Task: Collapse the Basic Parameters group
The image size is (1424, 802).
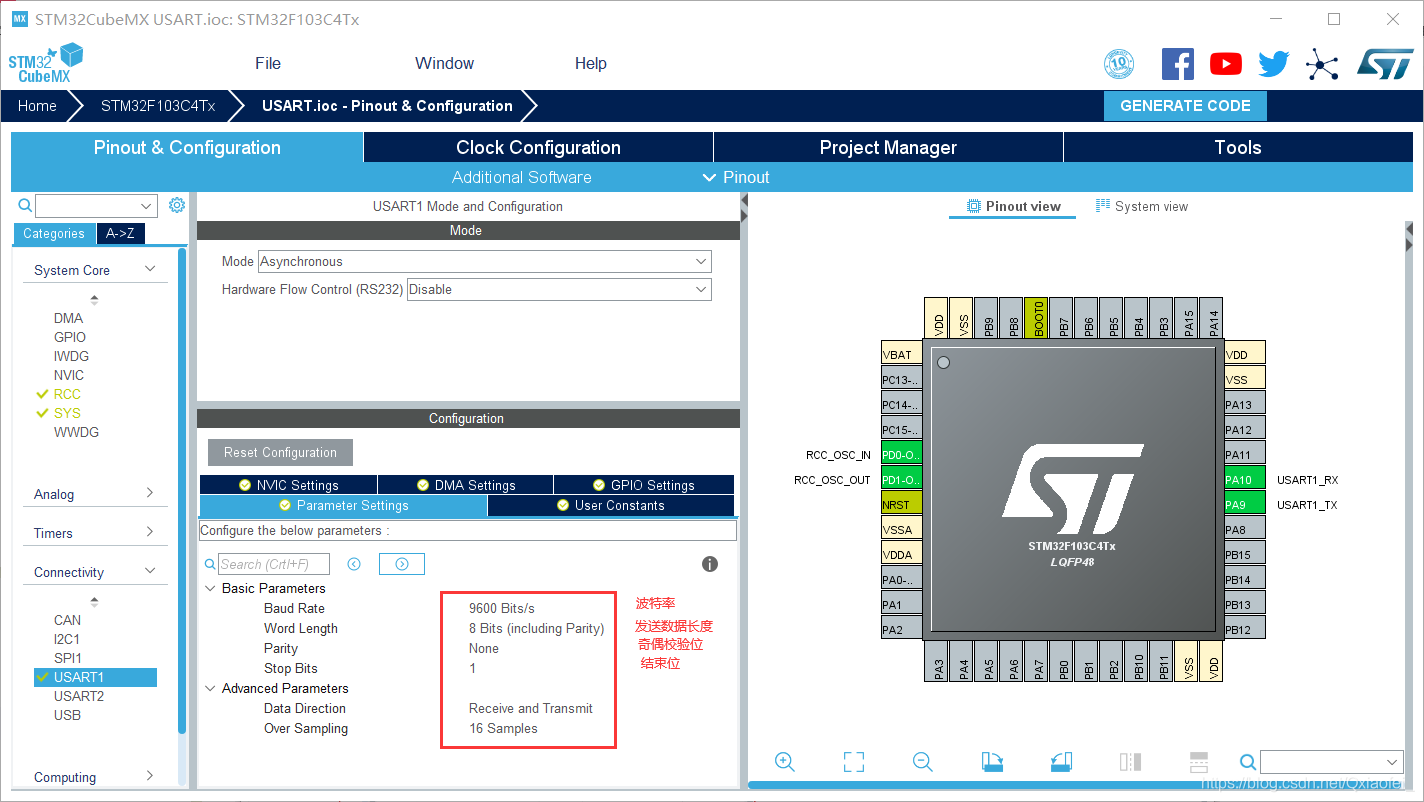Action: [211, 588]
